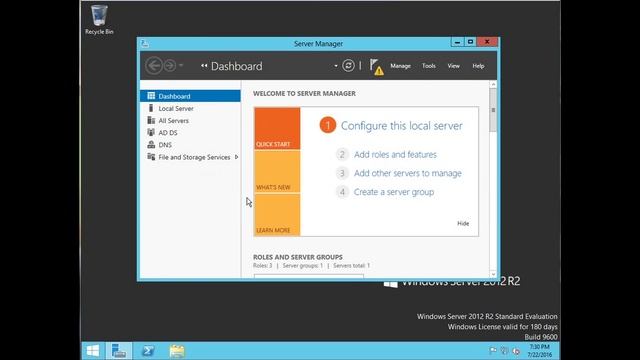Click the step 1 circle
The width and height of the screenshot is (640, 360).
pyautogui.click(x=327, y=125)
